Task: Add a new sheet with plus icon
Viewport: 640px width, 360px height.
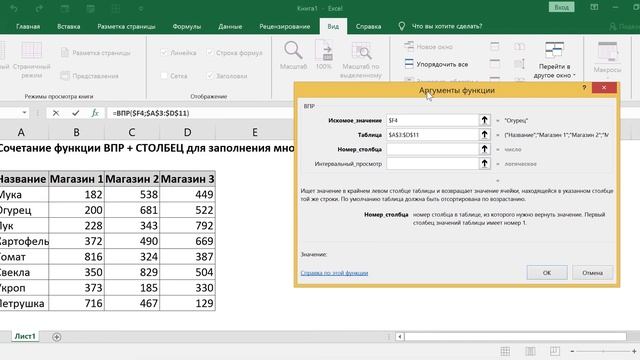Action: 57,337
